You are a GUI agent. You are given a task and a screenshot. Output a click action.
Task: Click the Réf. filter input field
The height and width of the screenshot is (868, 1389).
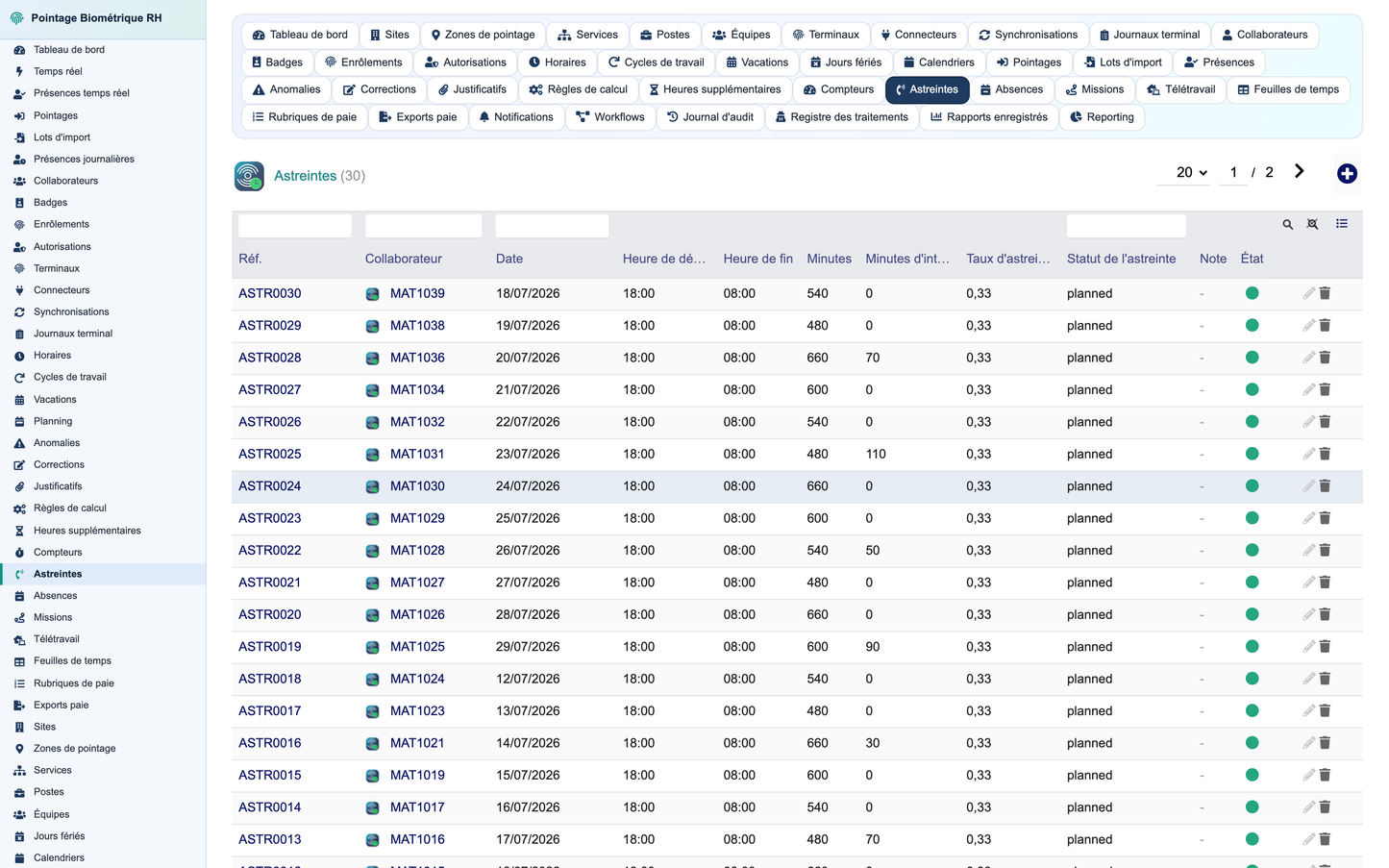295,226
